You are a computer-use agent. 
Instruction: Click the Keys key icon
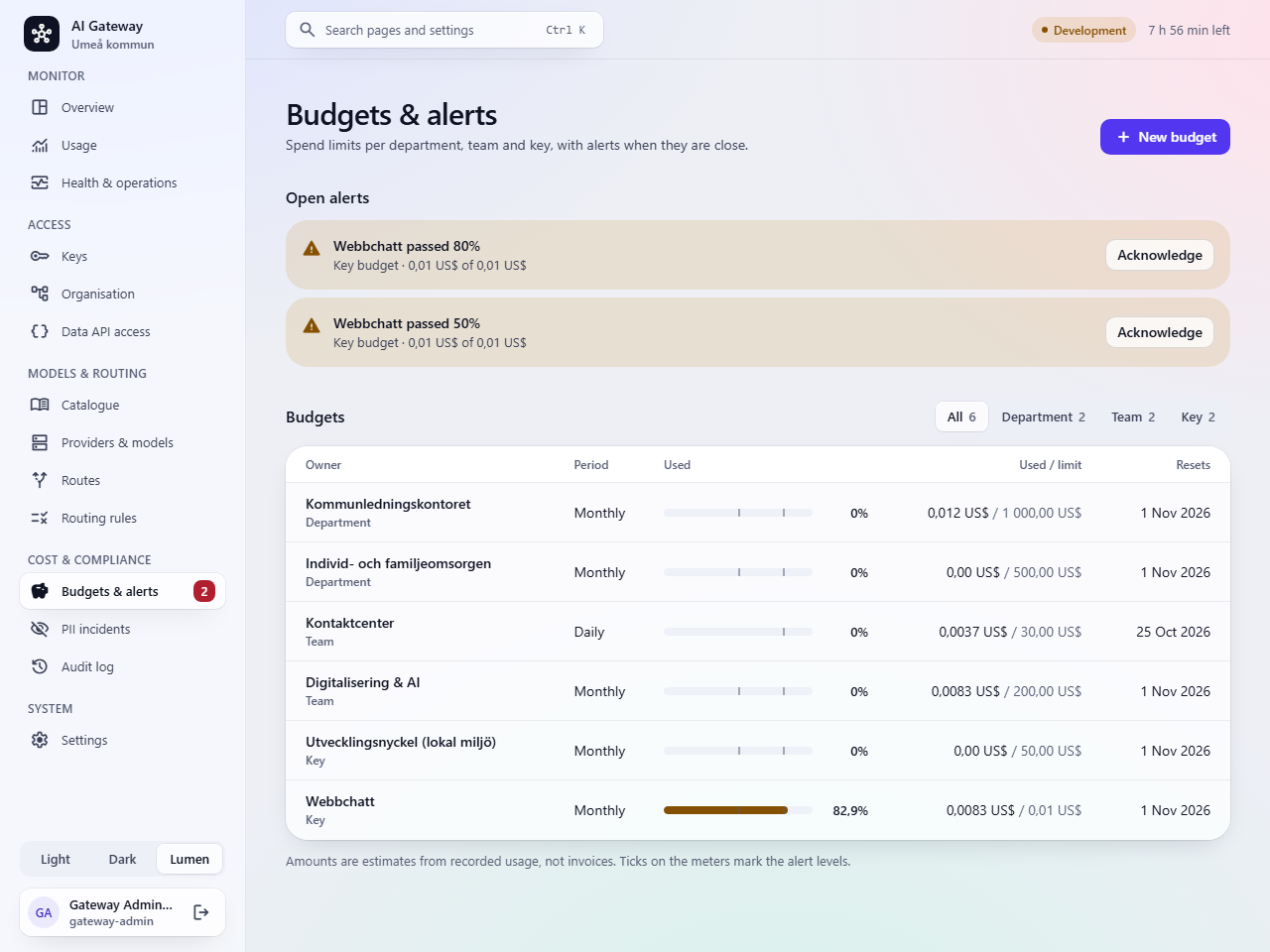click(x=40, y=256)
